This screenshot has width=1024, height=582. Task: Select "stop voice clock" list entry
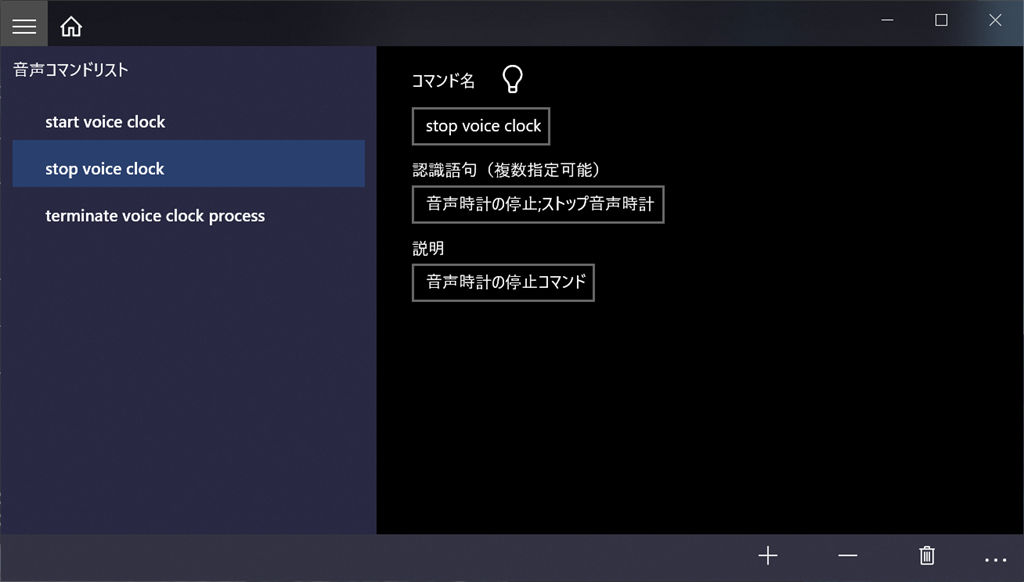click(x=105, y=169)
